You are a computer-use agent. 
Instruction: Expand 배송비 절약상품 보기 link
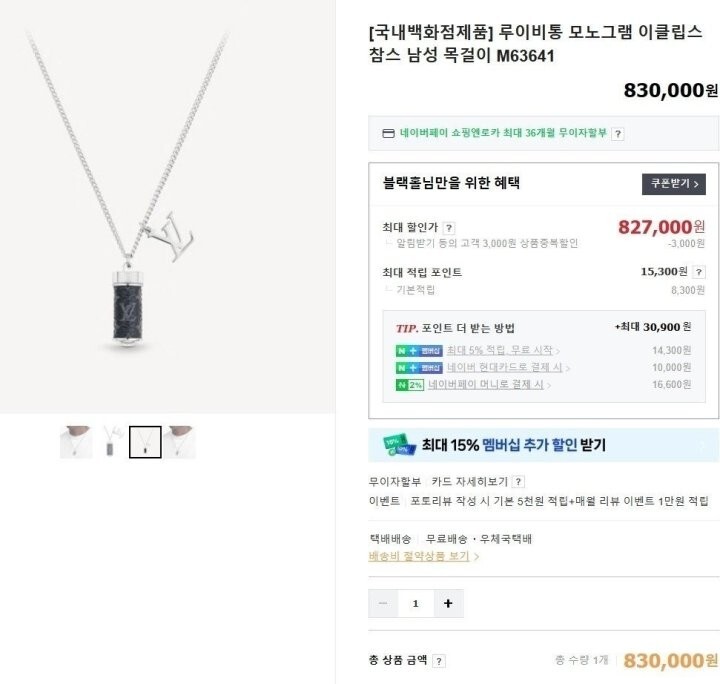click(424, 556)
